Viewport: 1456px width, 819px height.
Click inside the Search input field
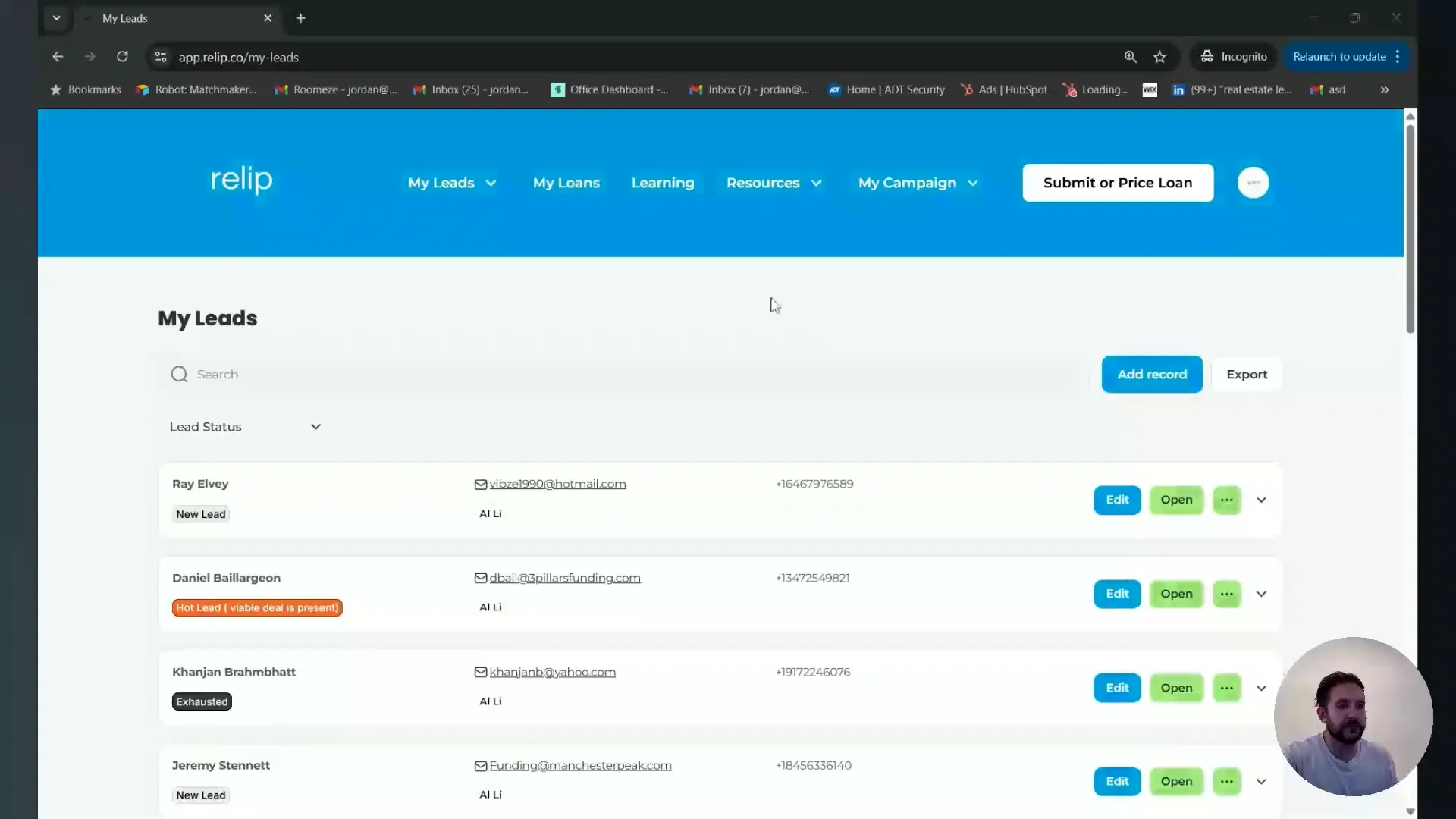pyautogui.click(x=379, y=374)
